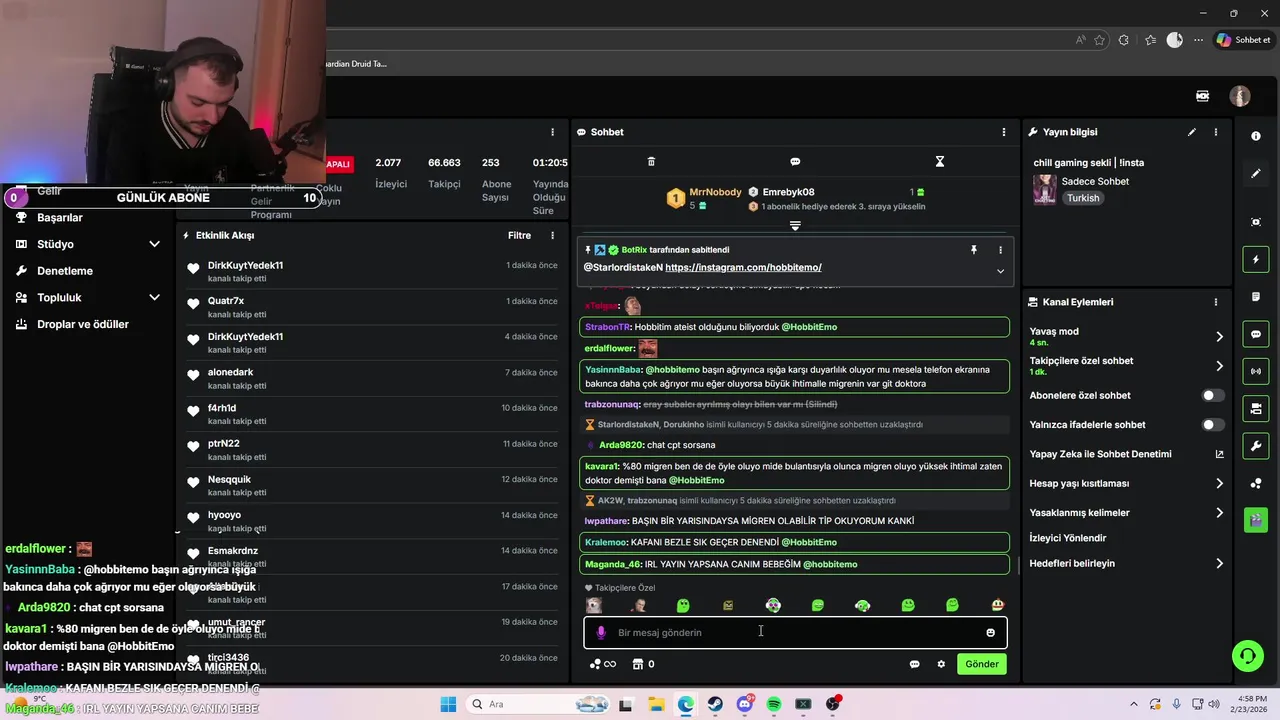Viewport: 1280px width, 720px height.
Task: Open the emoji picker in message field
Action: click(991, 632)
